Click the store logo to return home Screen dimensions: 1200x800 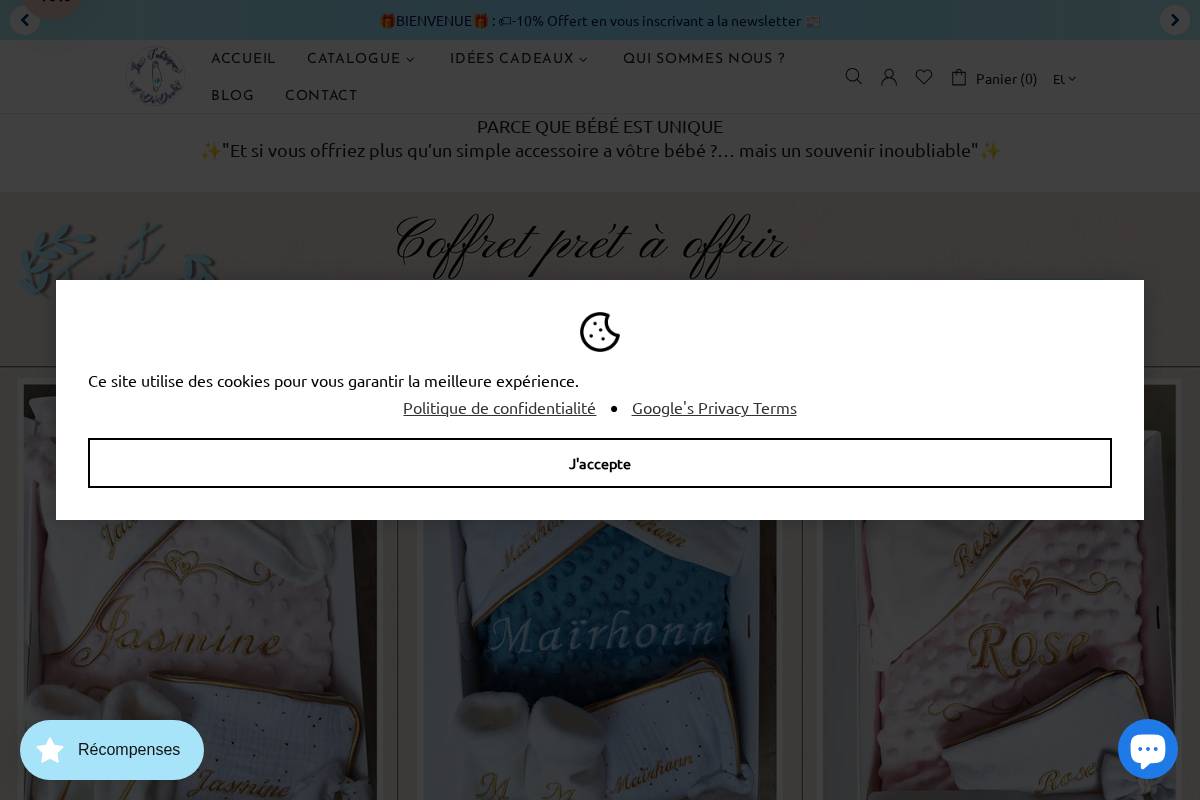tap(155, 76)
